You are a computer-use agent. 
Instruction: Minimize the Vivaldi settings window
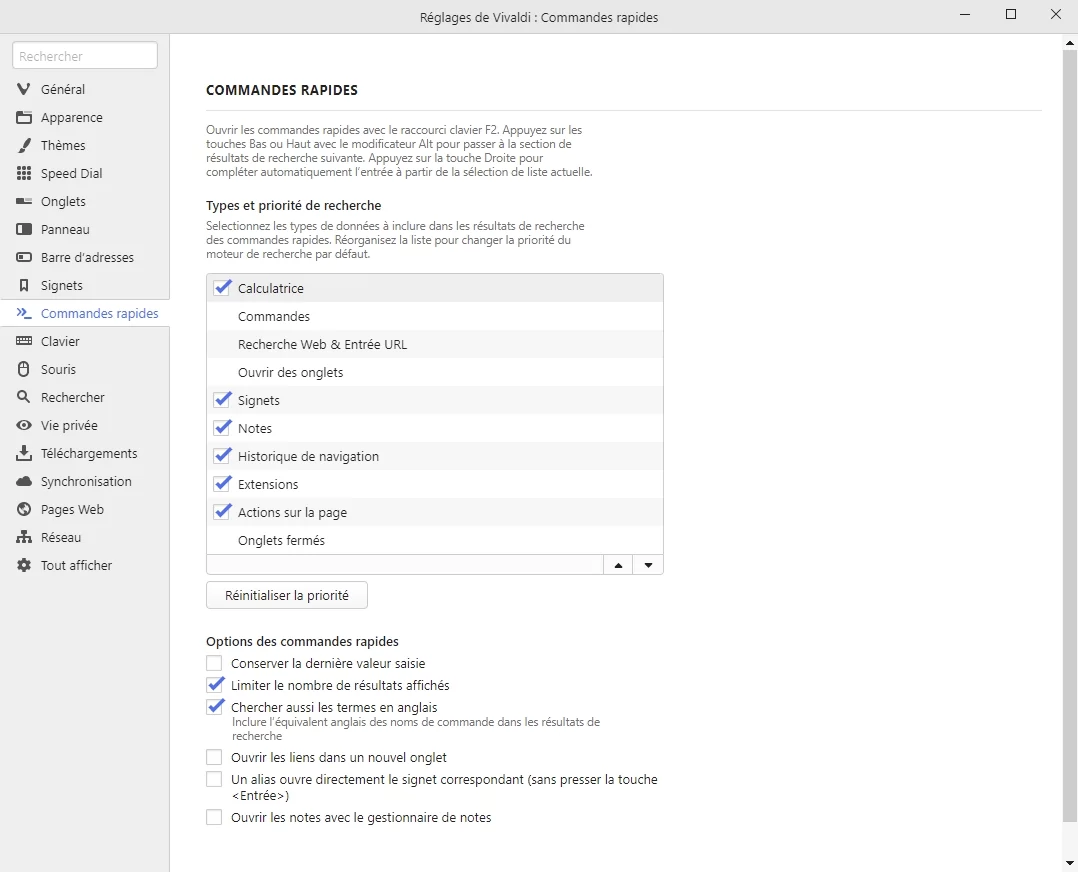pos(965,14)
